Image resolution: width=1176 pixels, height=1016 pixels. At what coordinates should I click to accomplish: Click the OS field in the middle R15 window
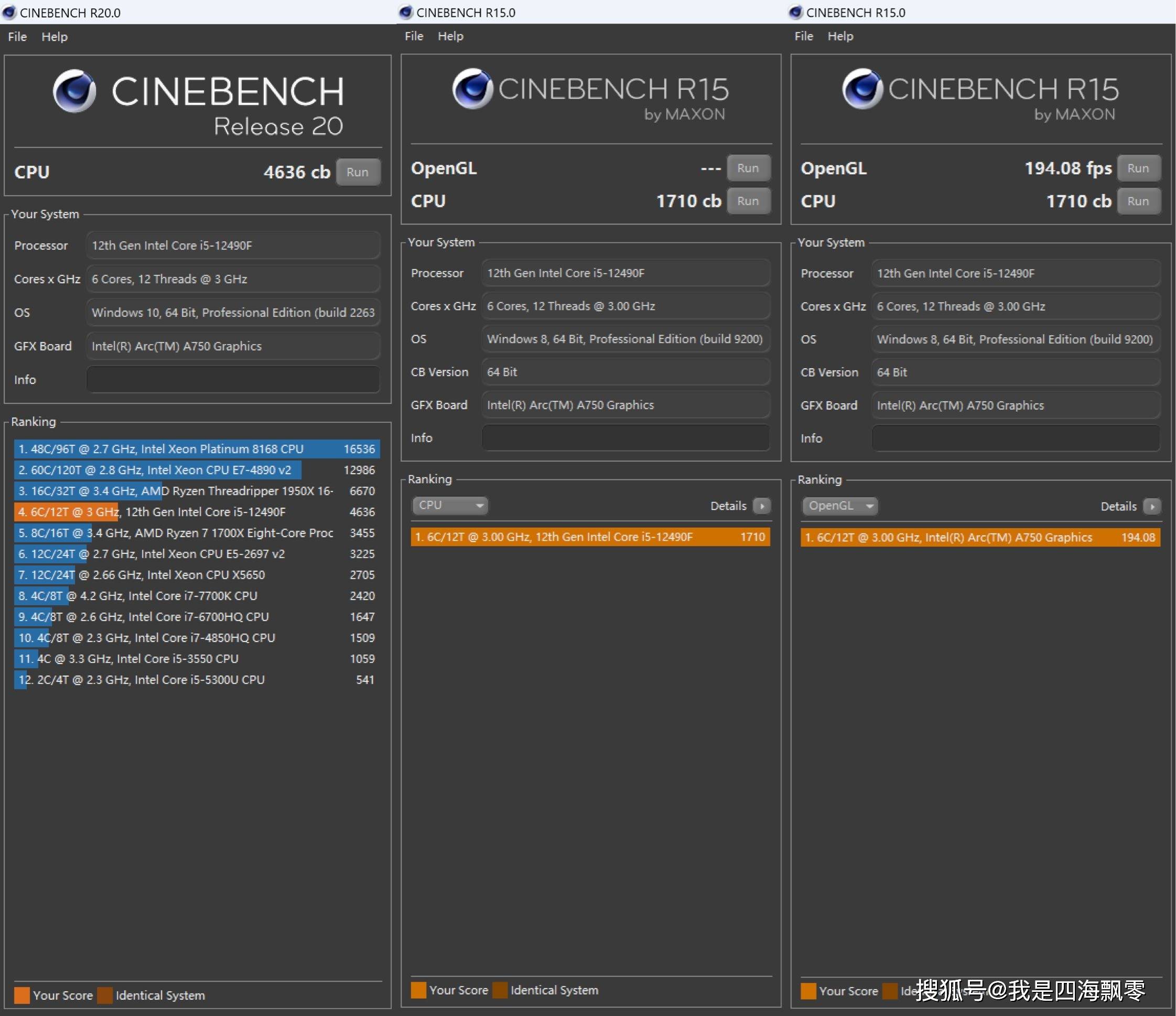coord(626,339)
